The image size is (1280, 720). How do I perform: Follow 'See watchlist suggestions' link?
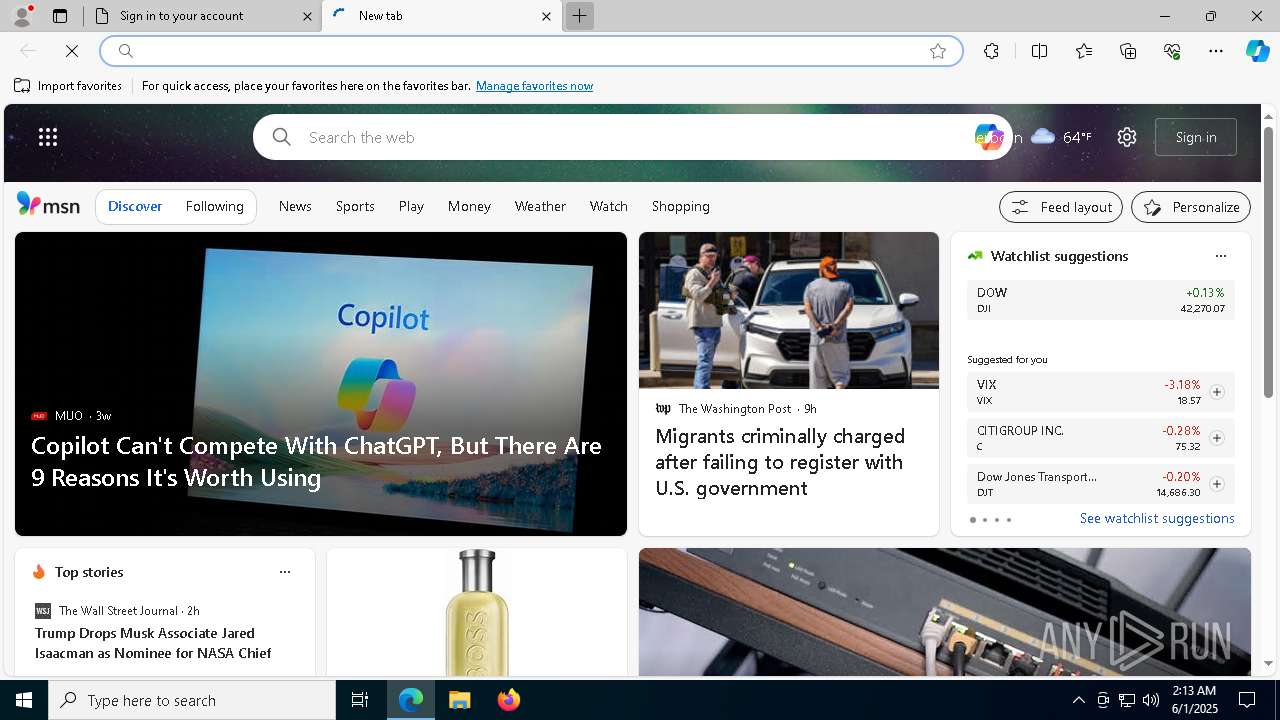[1157, 518]
